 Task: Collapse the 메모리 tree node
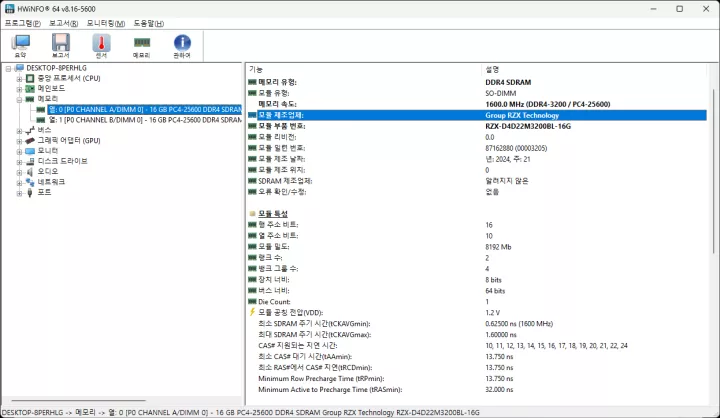[19, 99]
